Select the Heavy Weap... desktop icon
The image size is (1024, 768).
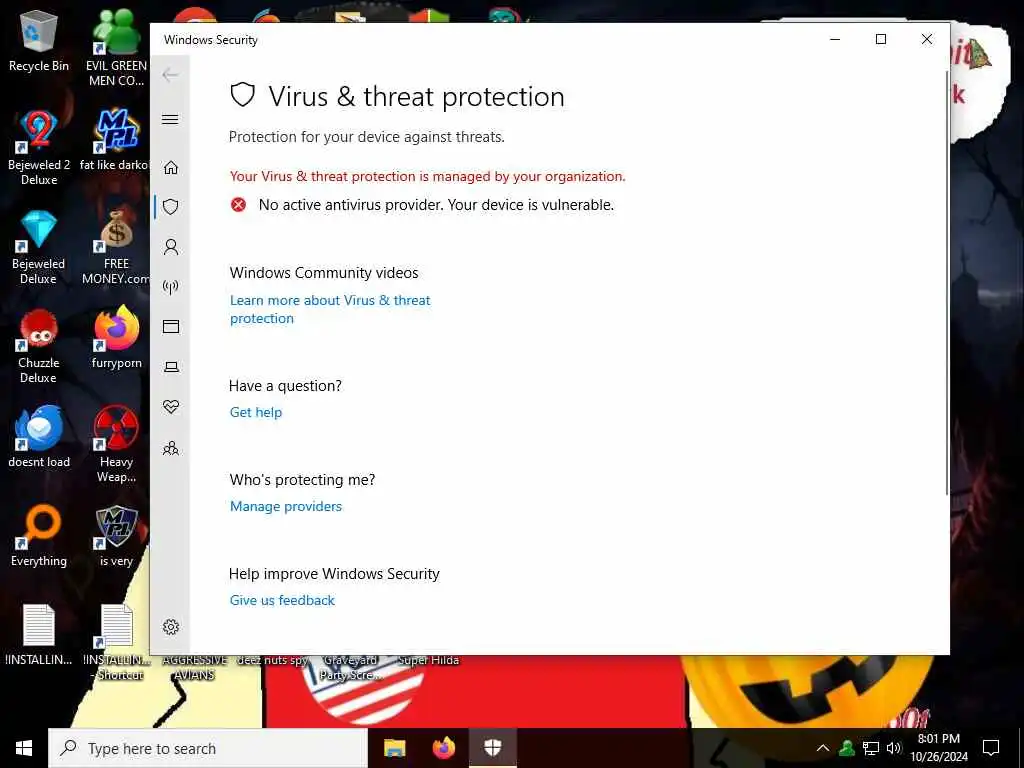tap(116, 444)
